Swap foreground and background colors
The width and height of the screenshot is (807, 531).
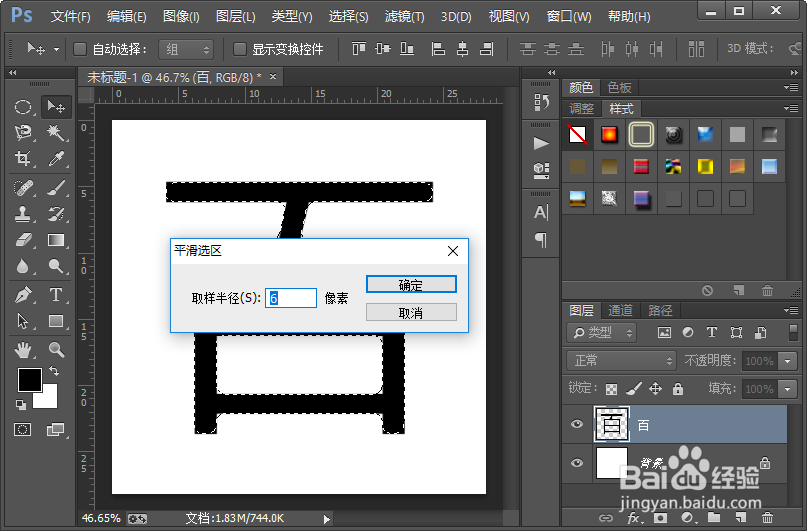click(54, 370)
